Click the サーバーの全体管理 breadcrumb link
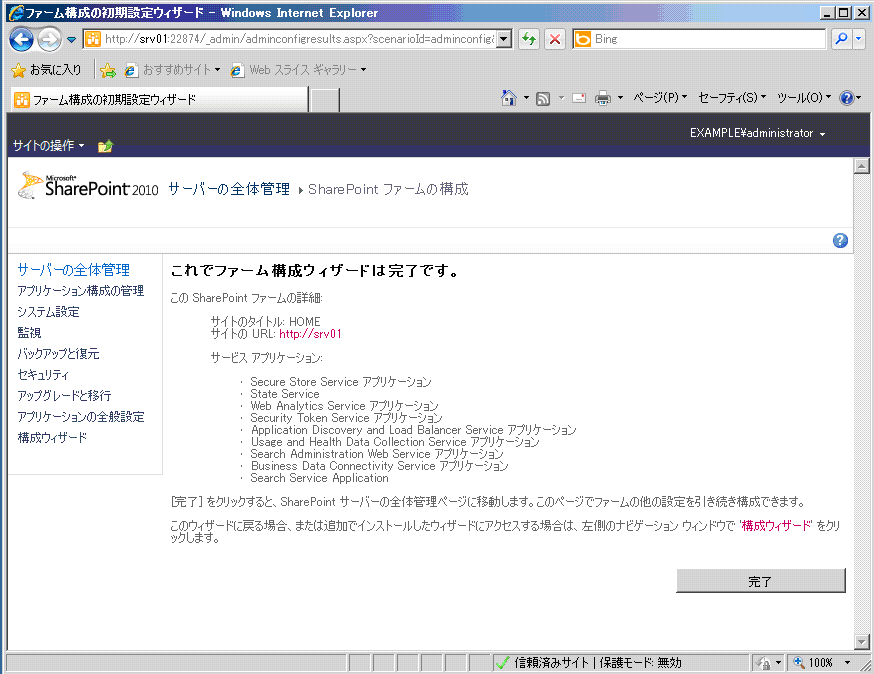 tap(229, 189)
